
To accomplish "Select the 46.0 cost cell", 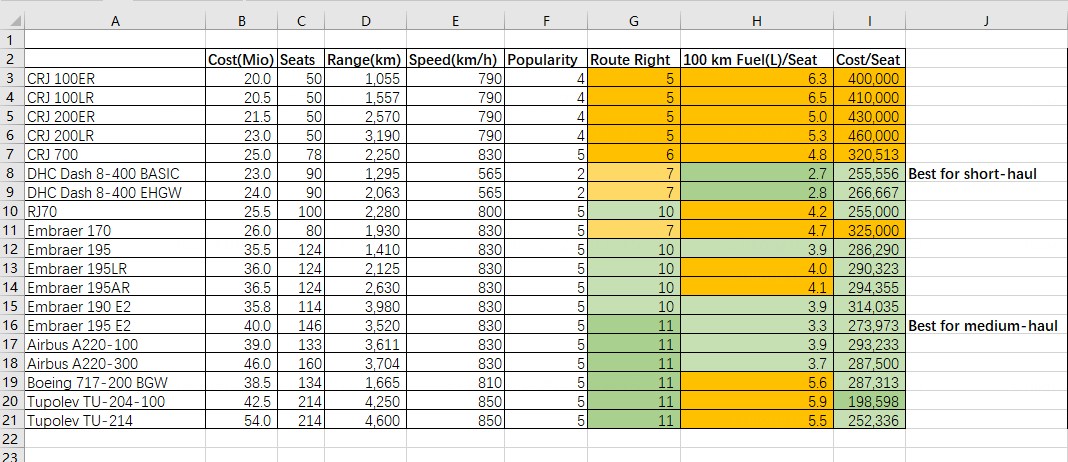I will coord(242,364).
